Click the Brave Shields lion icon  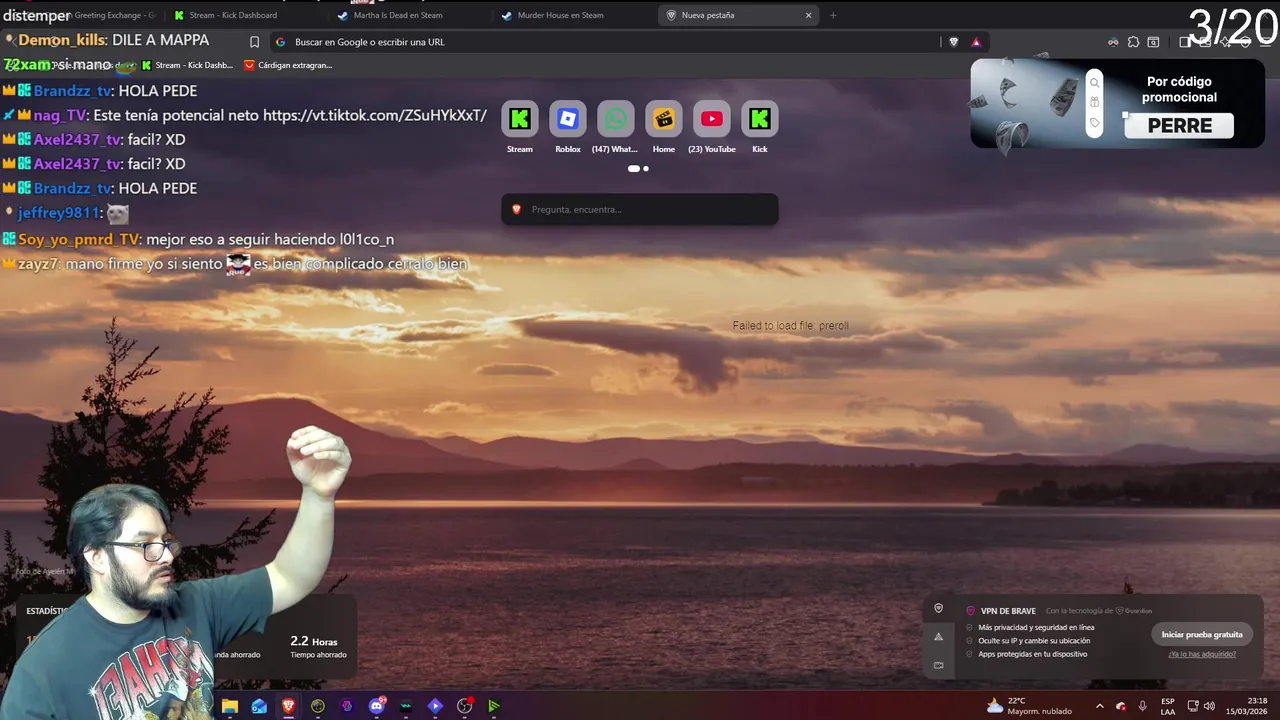tap(953, 42)
